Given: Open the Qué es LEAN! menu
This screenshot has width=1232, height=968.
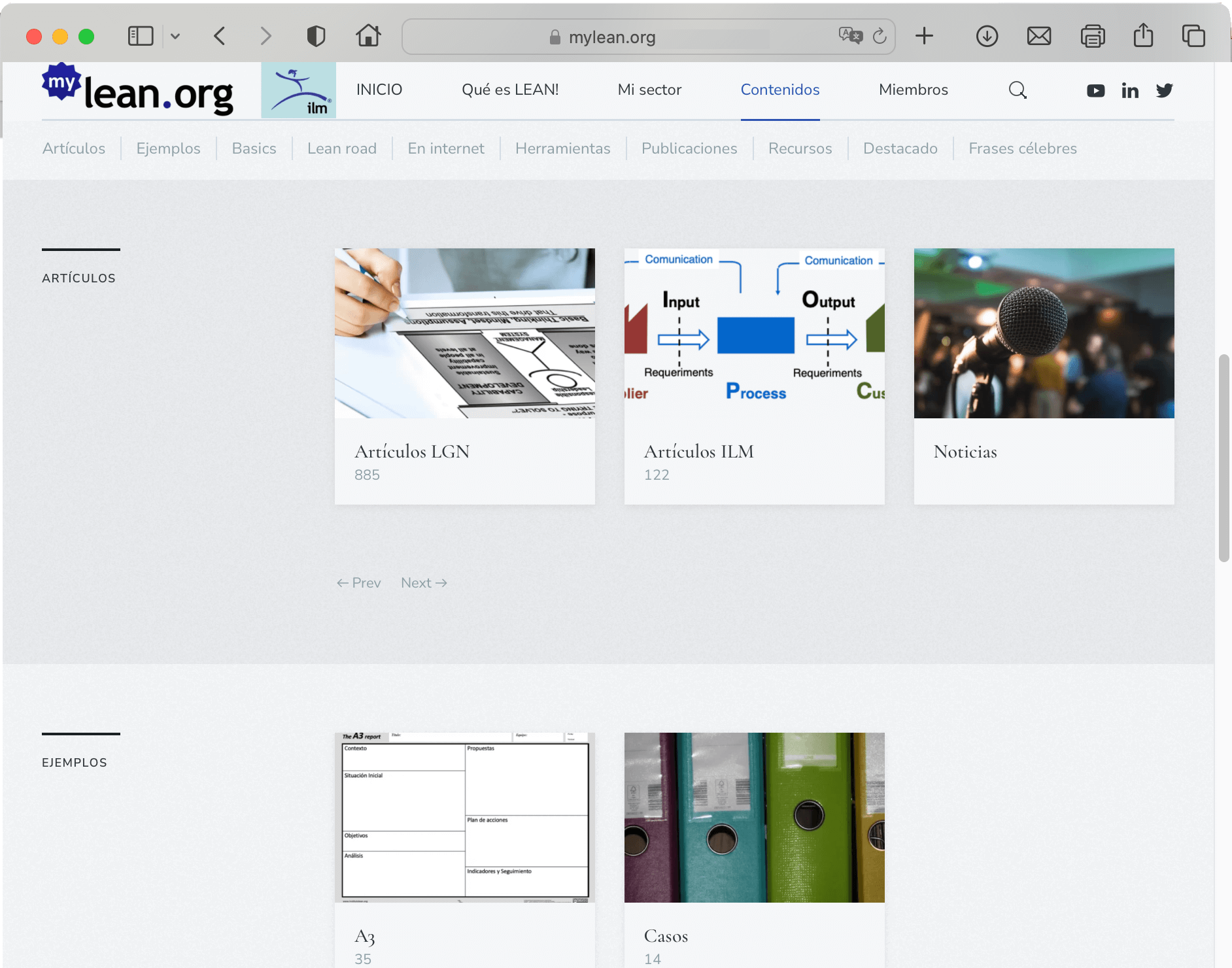Looking at the screenshot, I should pos(510,90).
